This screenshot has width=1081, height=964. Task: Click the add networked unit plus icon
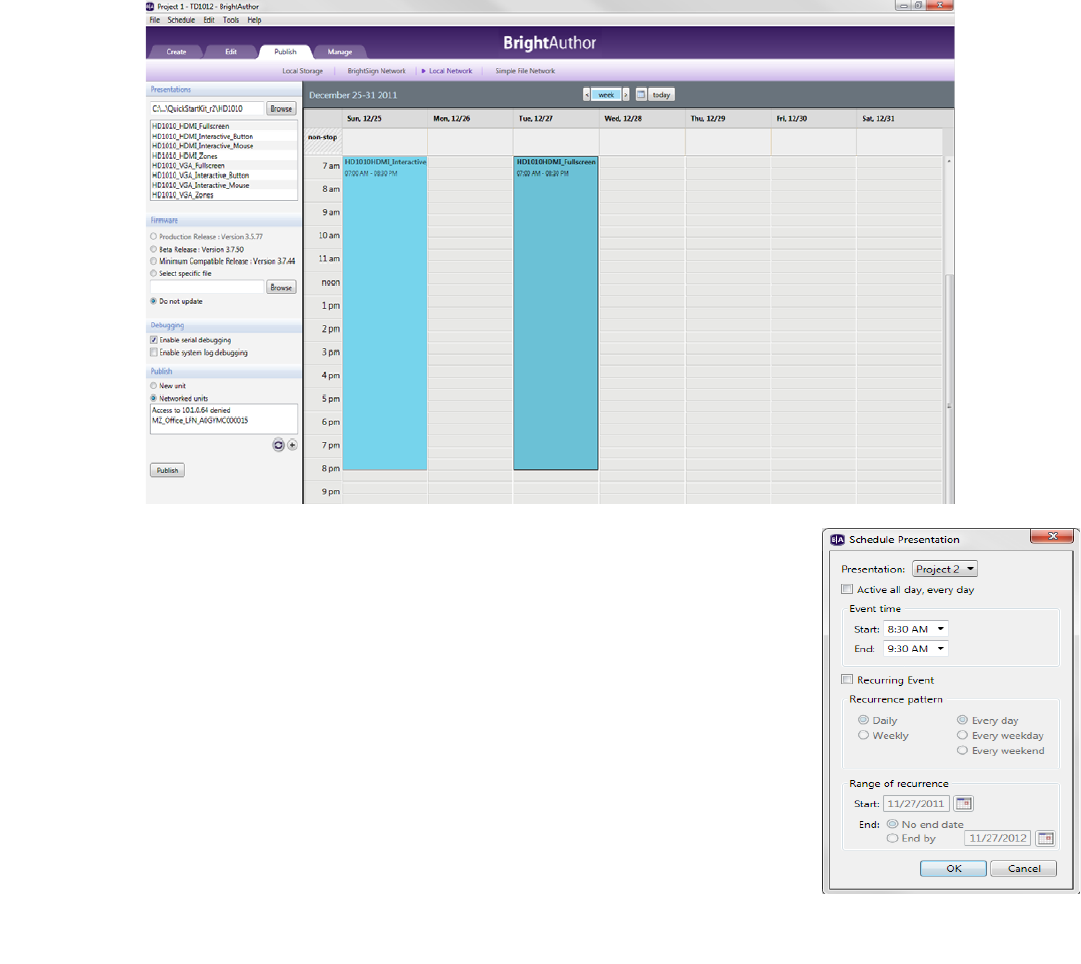(x=292, y=445)
